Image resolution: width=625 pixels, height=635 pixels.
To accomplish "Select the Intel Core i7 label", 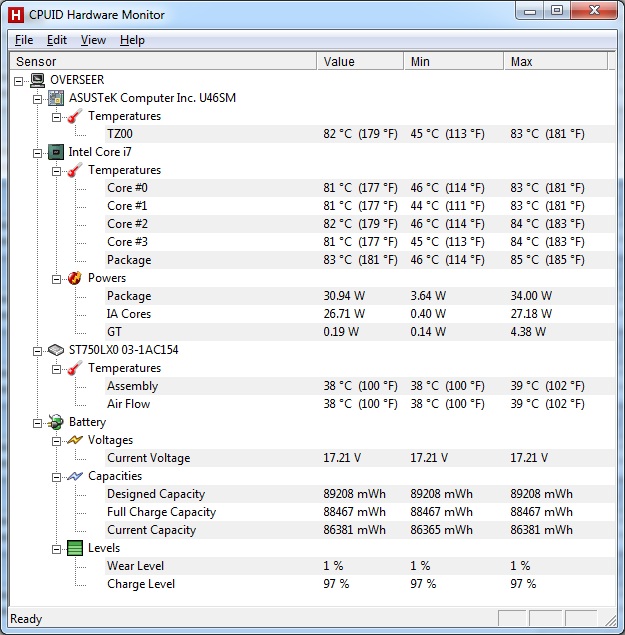I will (x=100, y=152).
